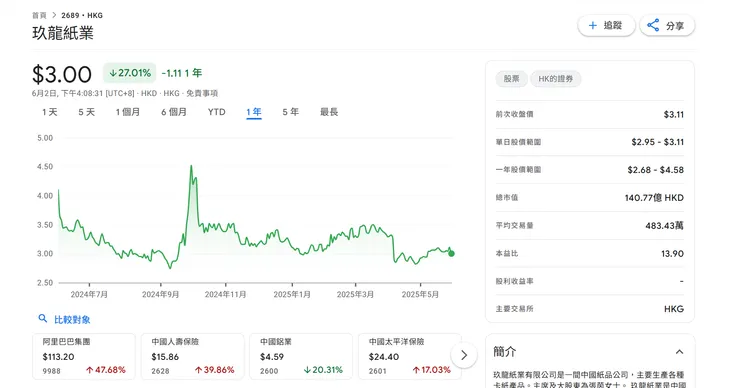
Task: Collapse the 簡介 section with chevron
Action: (x=679, y=352)
